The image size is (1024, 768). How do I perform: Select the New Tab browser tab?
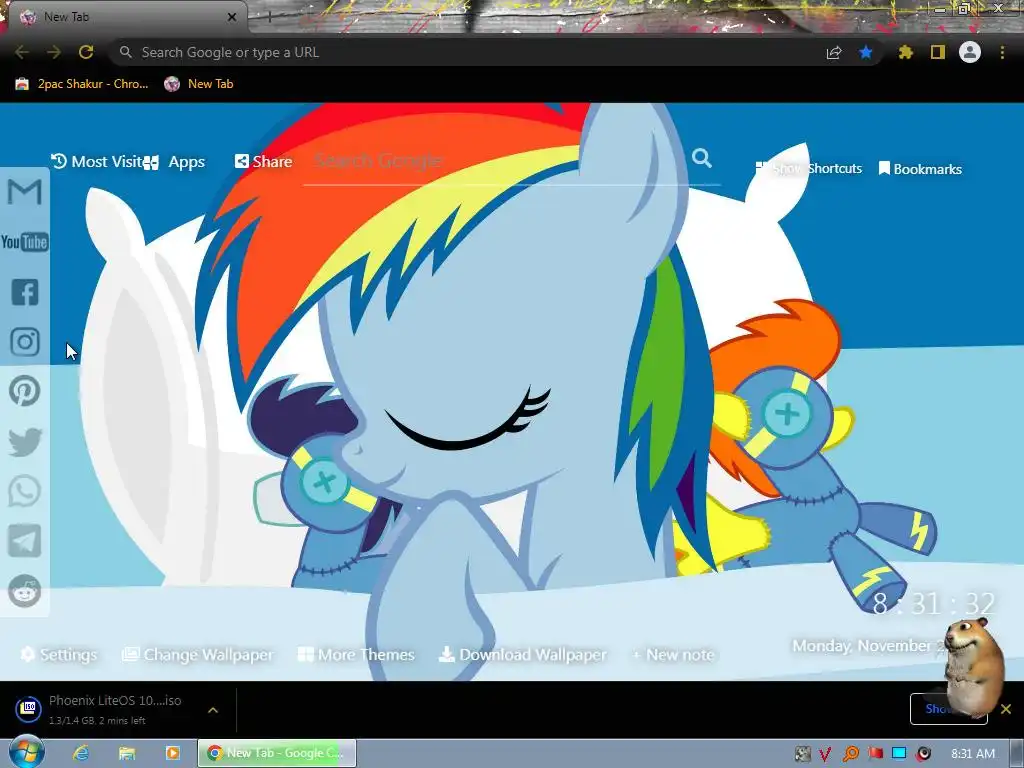[x=124, y=17]
